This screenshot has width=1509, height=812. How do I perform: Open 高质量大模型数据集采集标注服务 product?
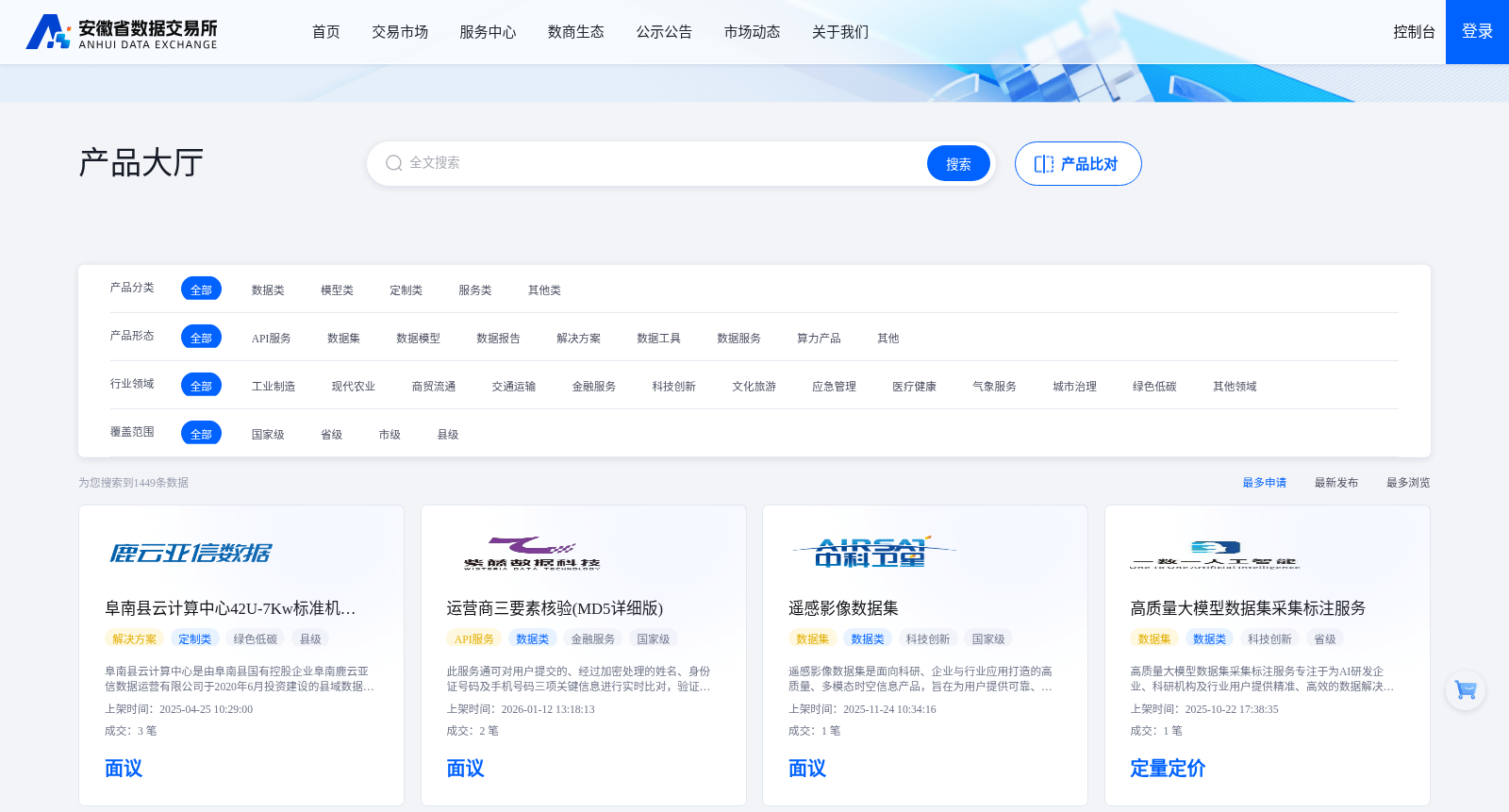[1248, 608]
